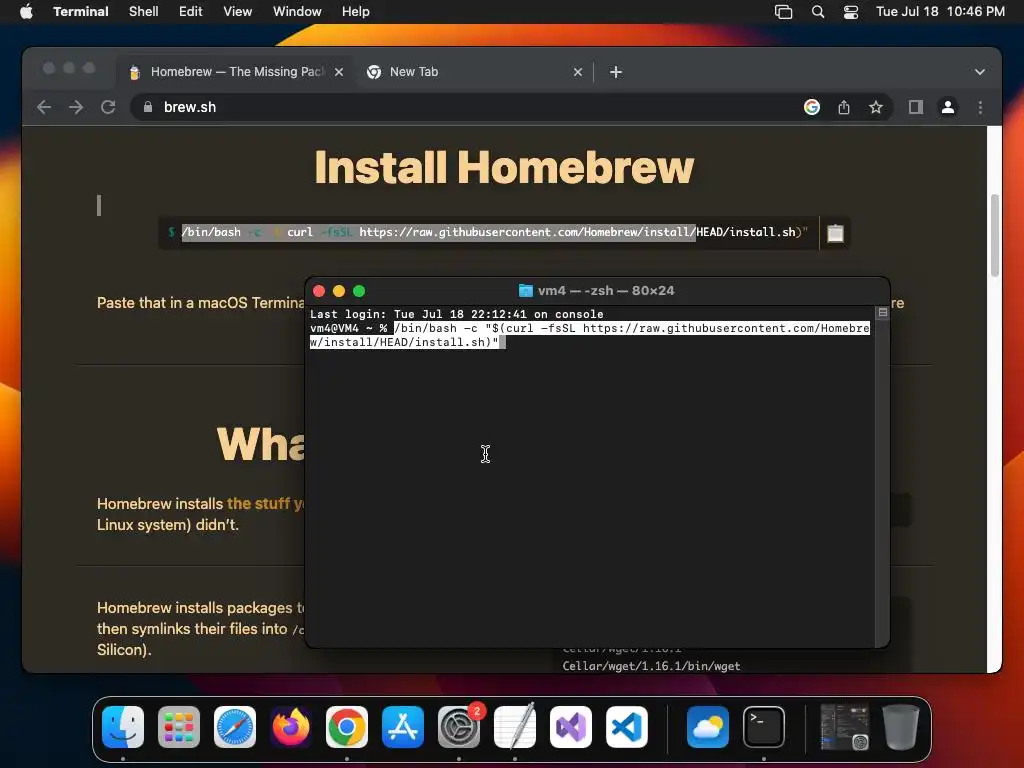Viewport: 1024px width, 768px height.
Task: Click the Chrome page vertical scrollbar
Action: click(995, 235)
